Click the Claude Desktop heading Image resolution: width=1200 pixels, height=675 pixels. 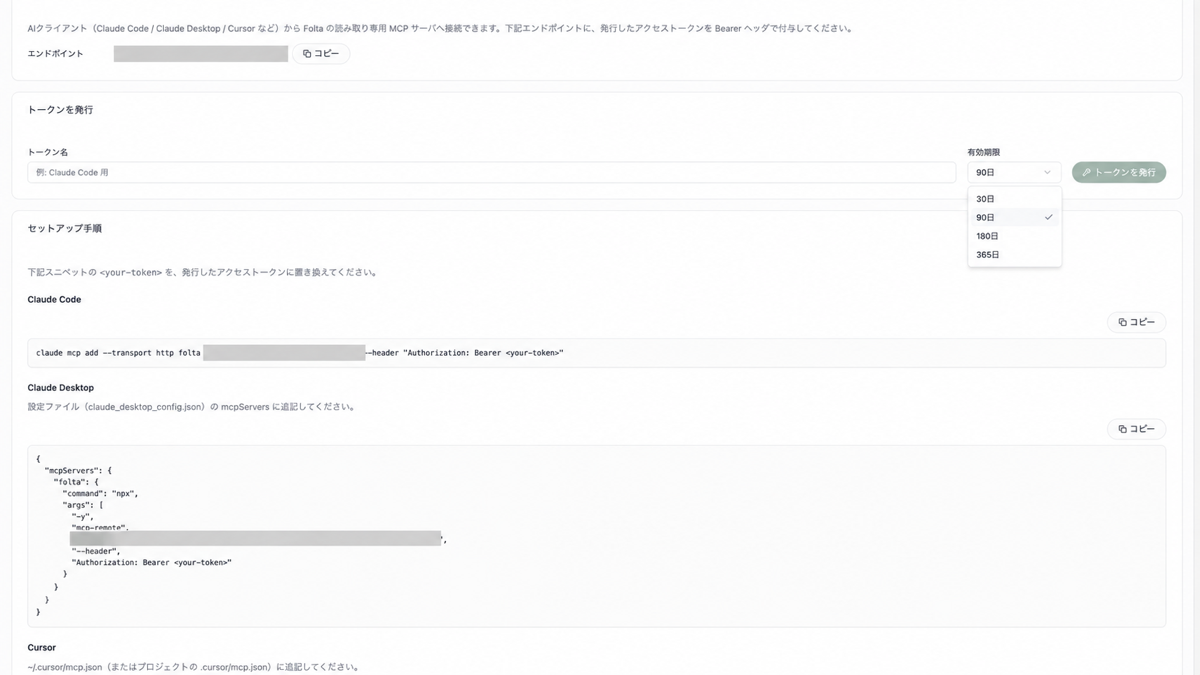(61, 388)
